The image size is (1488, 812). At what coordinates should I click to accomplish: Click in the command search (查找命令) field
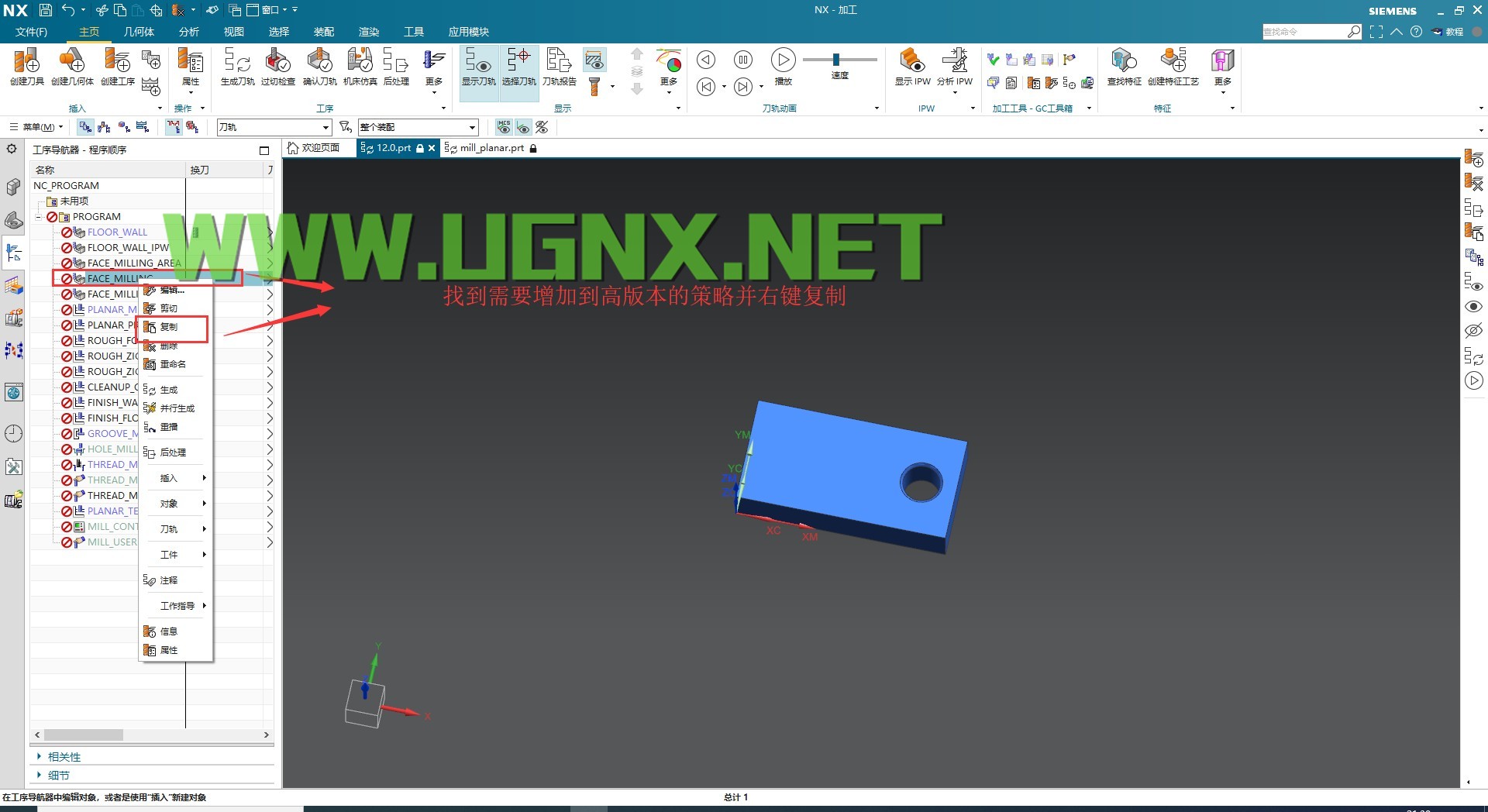(1304, 32)
